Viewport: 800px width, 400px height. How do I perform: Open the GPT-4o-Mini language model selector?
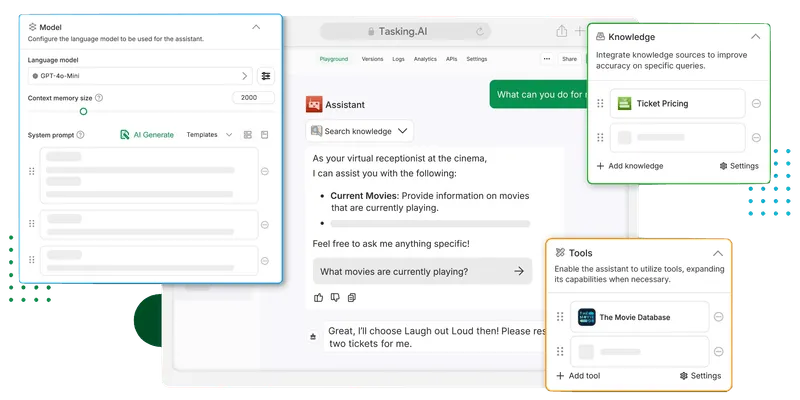[140, 76]
